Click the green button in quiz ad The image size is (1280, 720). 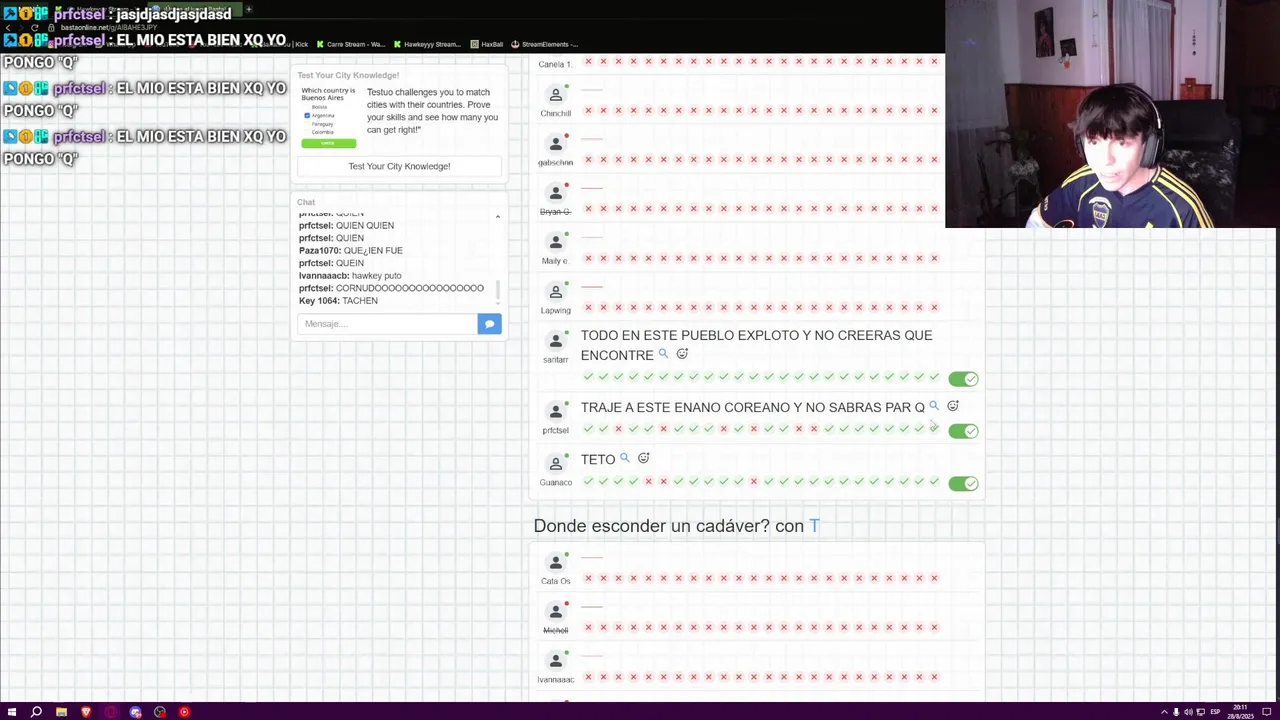(x=329, y=143)
